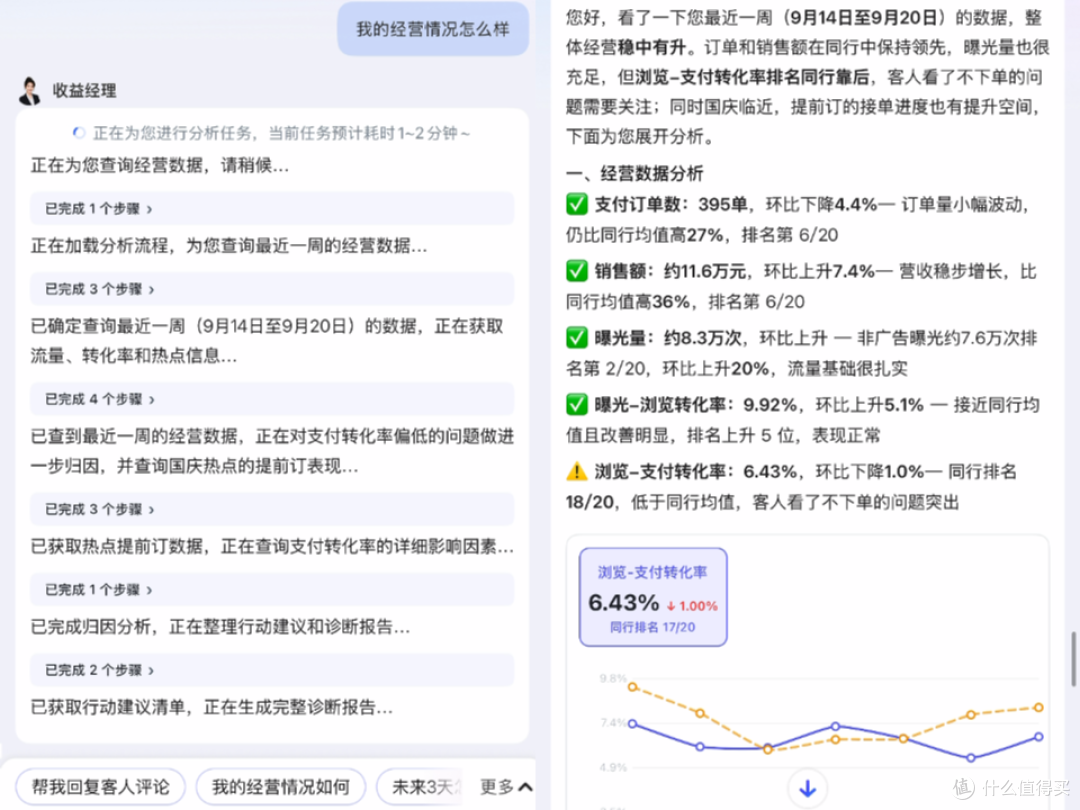Click the green check icon beside 支付订单数

click(x=577, y=204)
